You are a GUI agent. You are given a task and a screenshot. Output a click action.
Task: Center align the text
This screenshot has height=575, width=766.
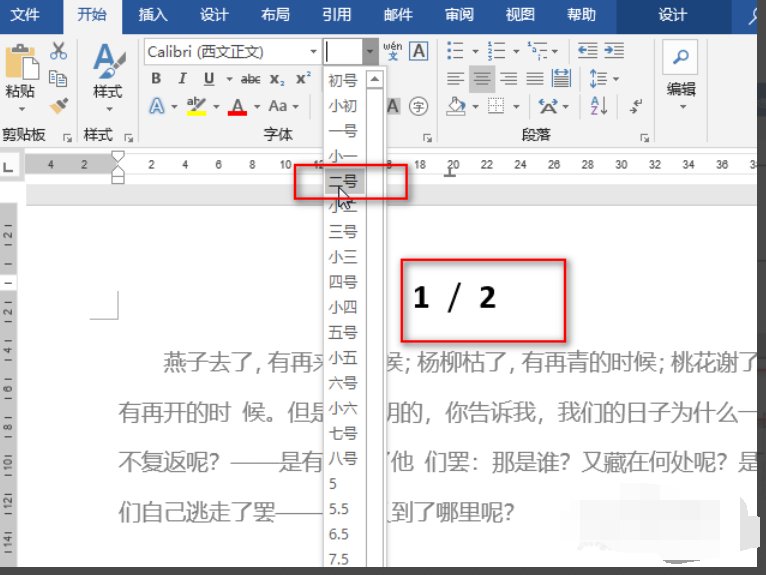[482, 79]
